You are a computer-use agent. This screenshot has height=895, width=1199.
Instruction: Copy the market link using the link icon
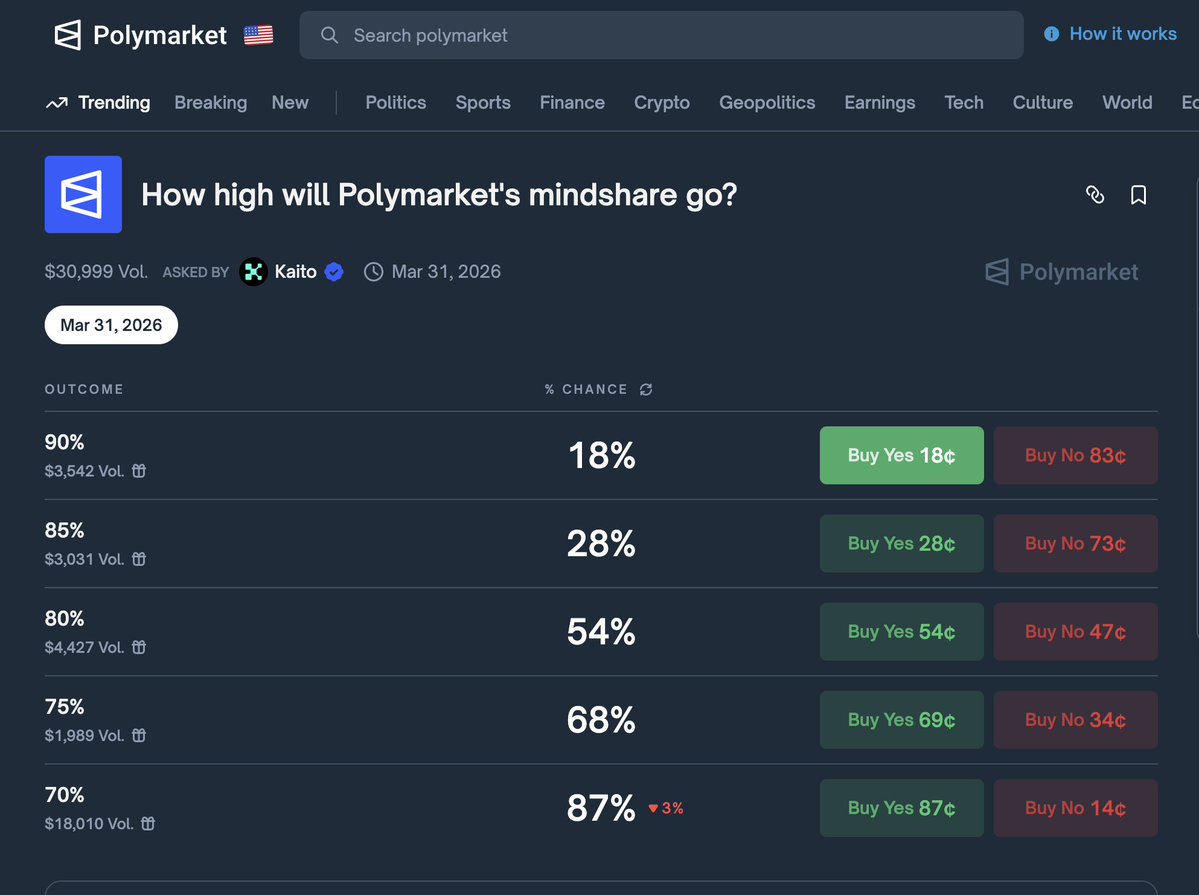(1095, 195)
